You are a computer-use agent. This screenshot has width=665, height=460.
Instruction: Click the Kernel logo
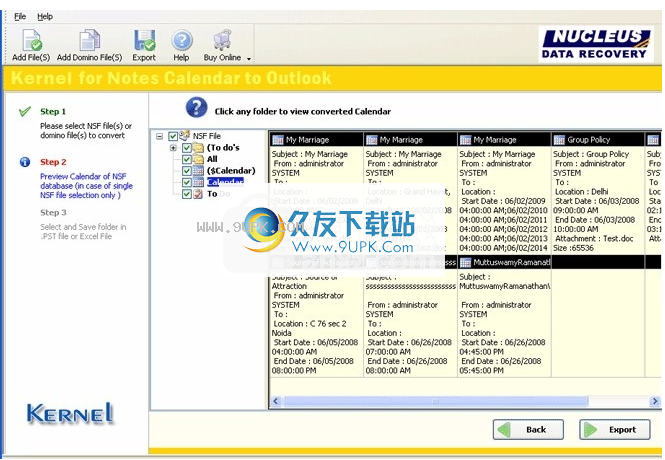click(x=70, y=414)
